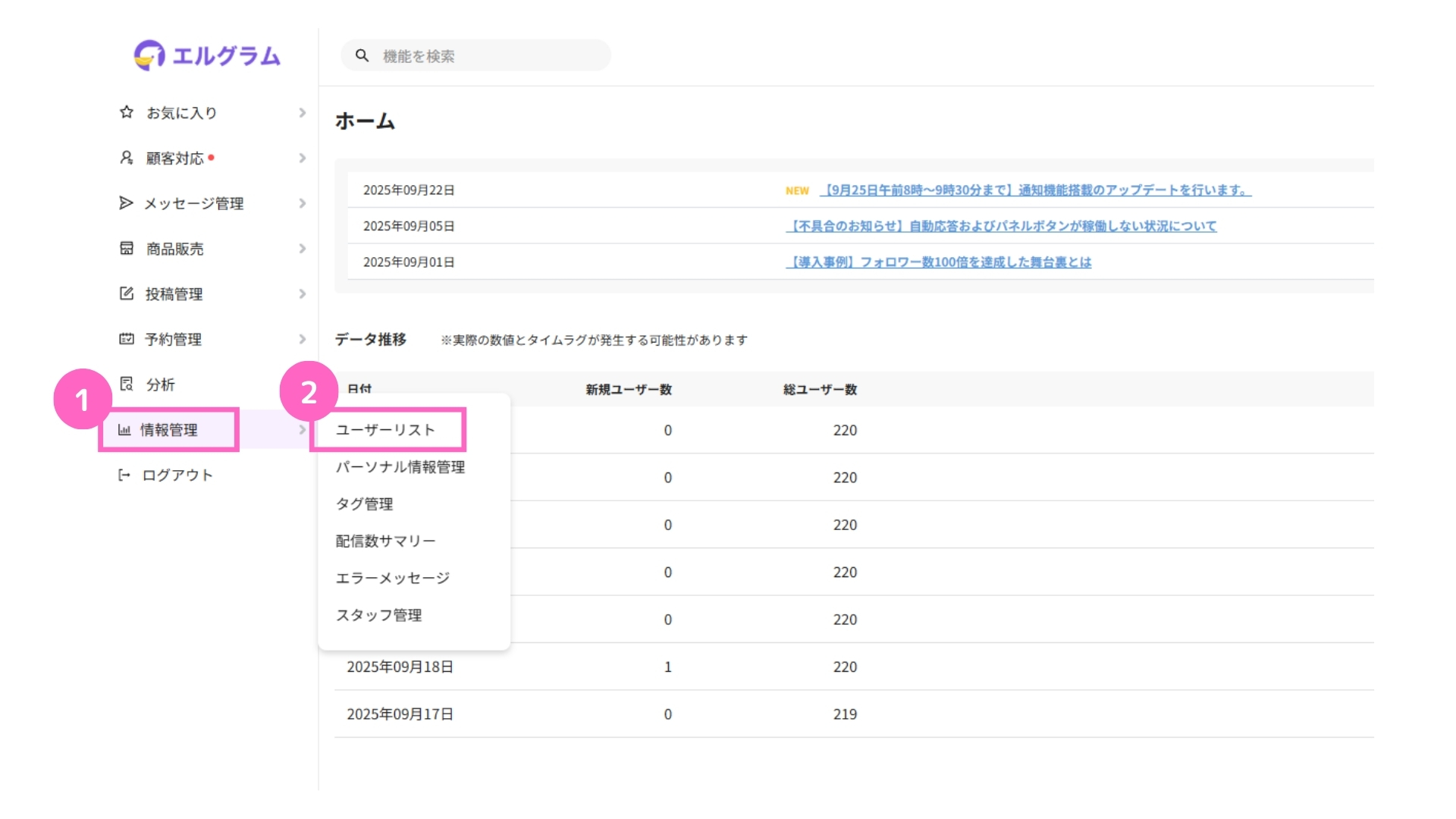
Task: Click the shop icon for 商品販売
Action: tap(127, 249)
